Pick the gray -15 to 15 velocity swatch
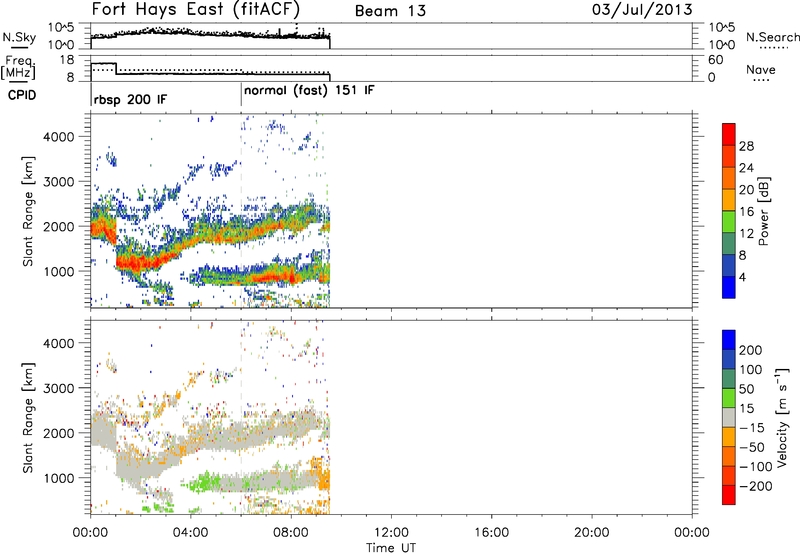This screenshot has height=554, width=800. pos(729,417)
